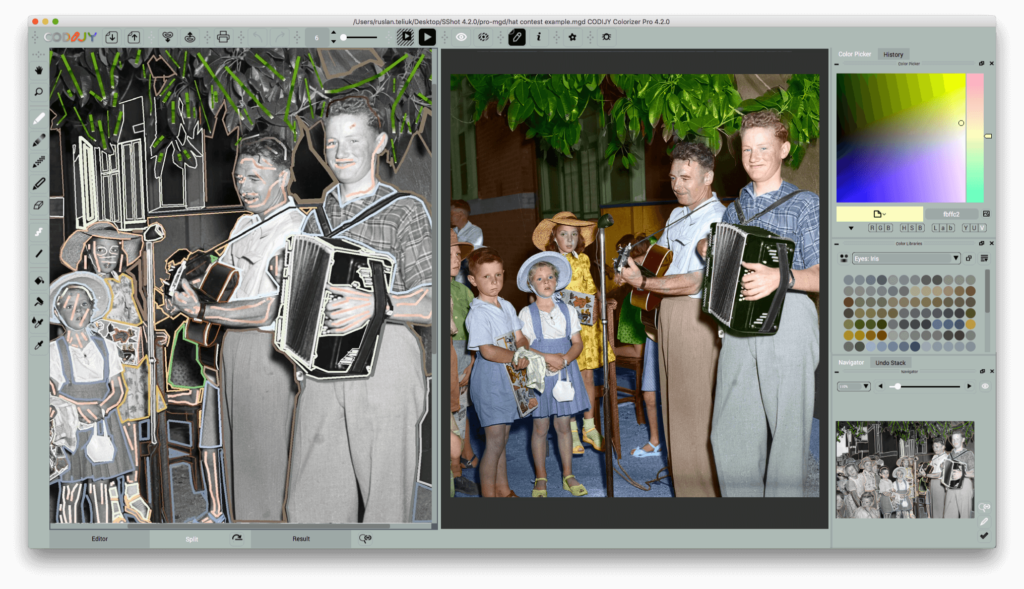
Task: Toggle the highlighted Pen drawing mode
Action: (516, 36)
